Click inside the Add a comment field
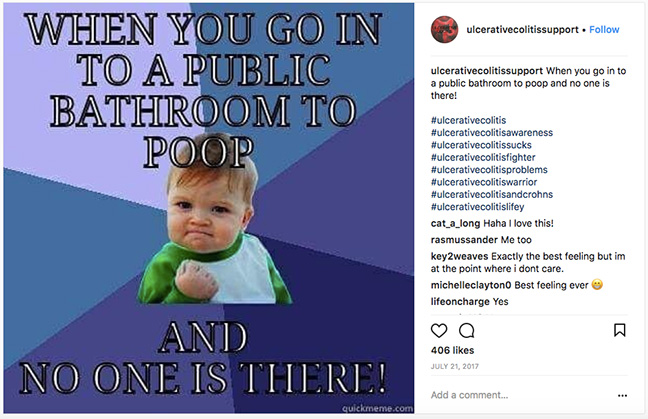Screen dimensions: 648x419 pyautogui.click(x=522, y=395)
